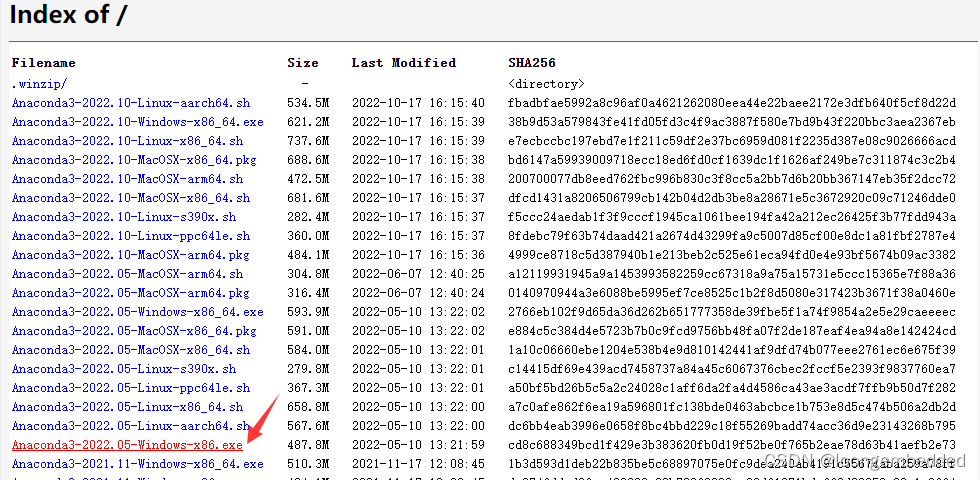This screenshot has height=480, width=980.
Task: Select SHA256 hash starting with 2766eb102f9d
Action: pos(732,312)
